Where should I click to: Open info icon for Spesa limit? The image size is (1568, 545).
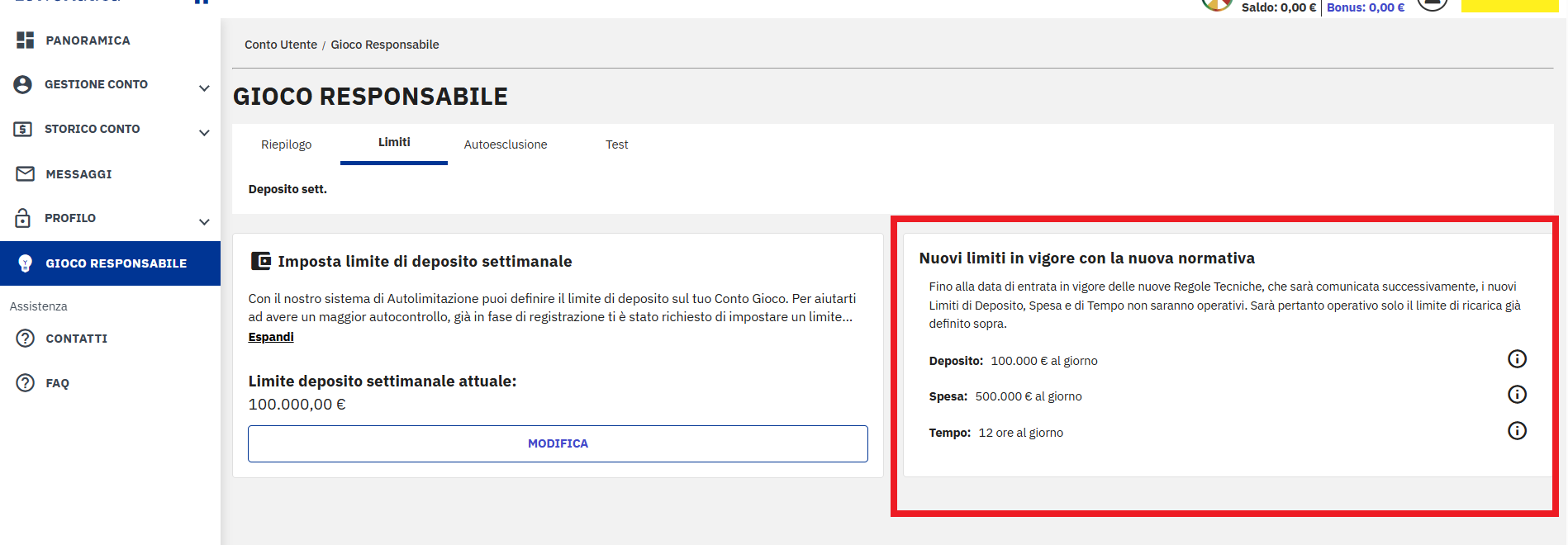[x=1517, y=395]
